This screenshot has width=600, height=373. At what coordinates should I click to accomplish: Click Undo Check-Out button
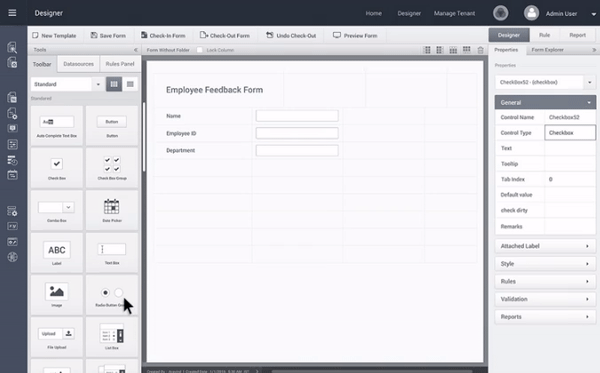coord(291,36)
